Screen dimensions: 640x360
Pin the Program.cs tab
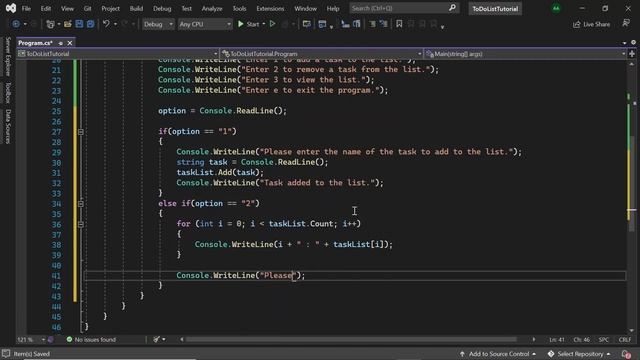point(60,43)
